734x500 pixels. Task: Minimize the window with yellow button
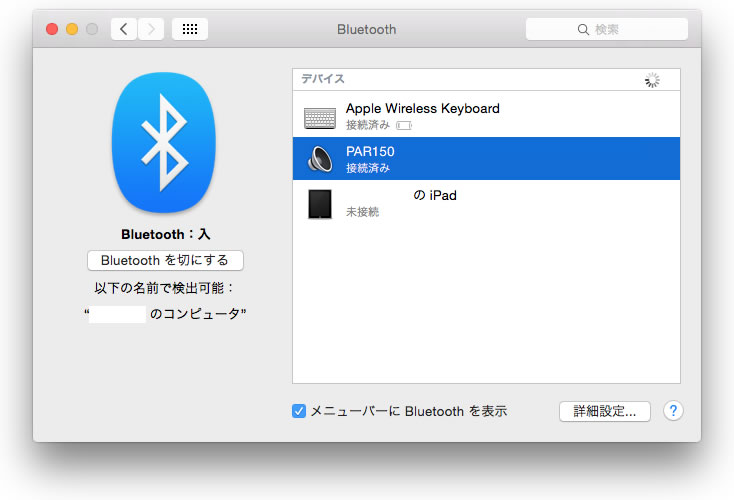72,29
